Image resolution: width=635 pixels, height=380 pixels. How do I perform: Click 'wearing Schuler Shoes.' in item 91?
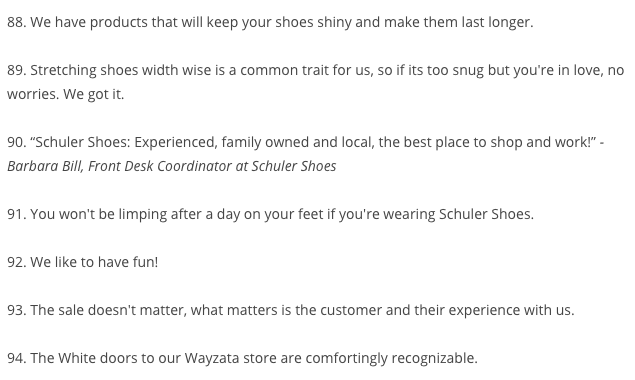tap(458, 214)
